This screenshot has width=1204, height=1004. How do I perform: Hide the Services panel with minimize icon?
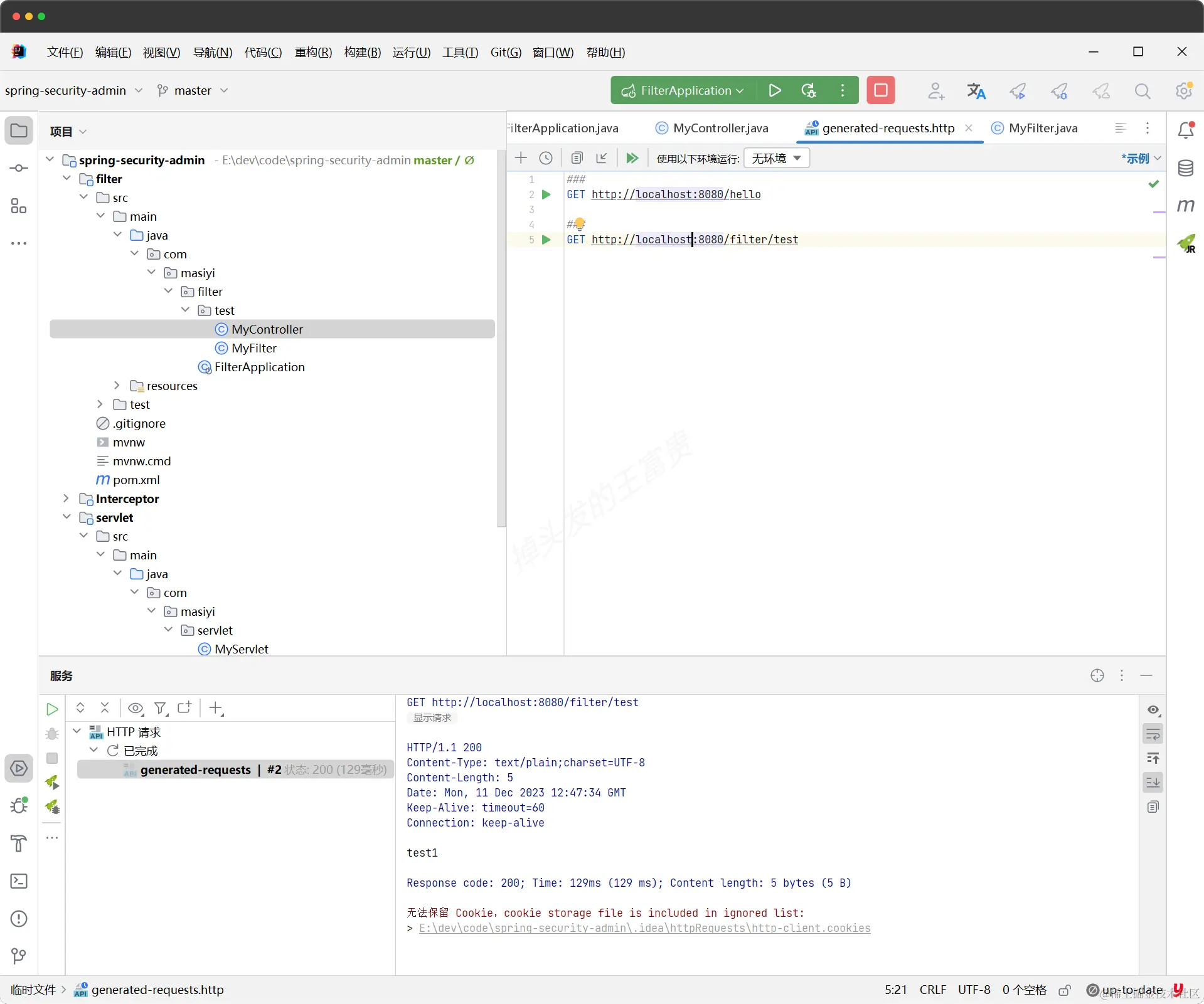[x=1146, y=675]
